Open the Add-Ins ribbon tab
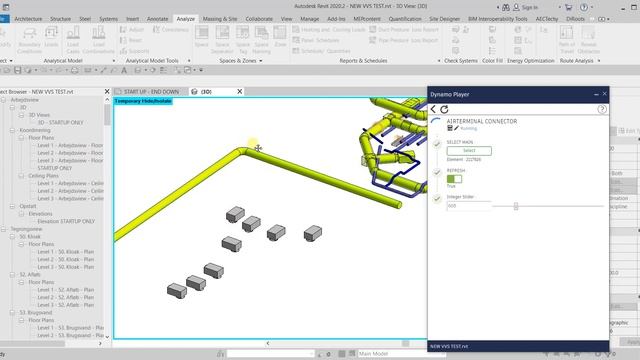The width and height of the screenshot is (640, 360). tap(336, 19)
